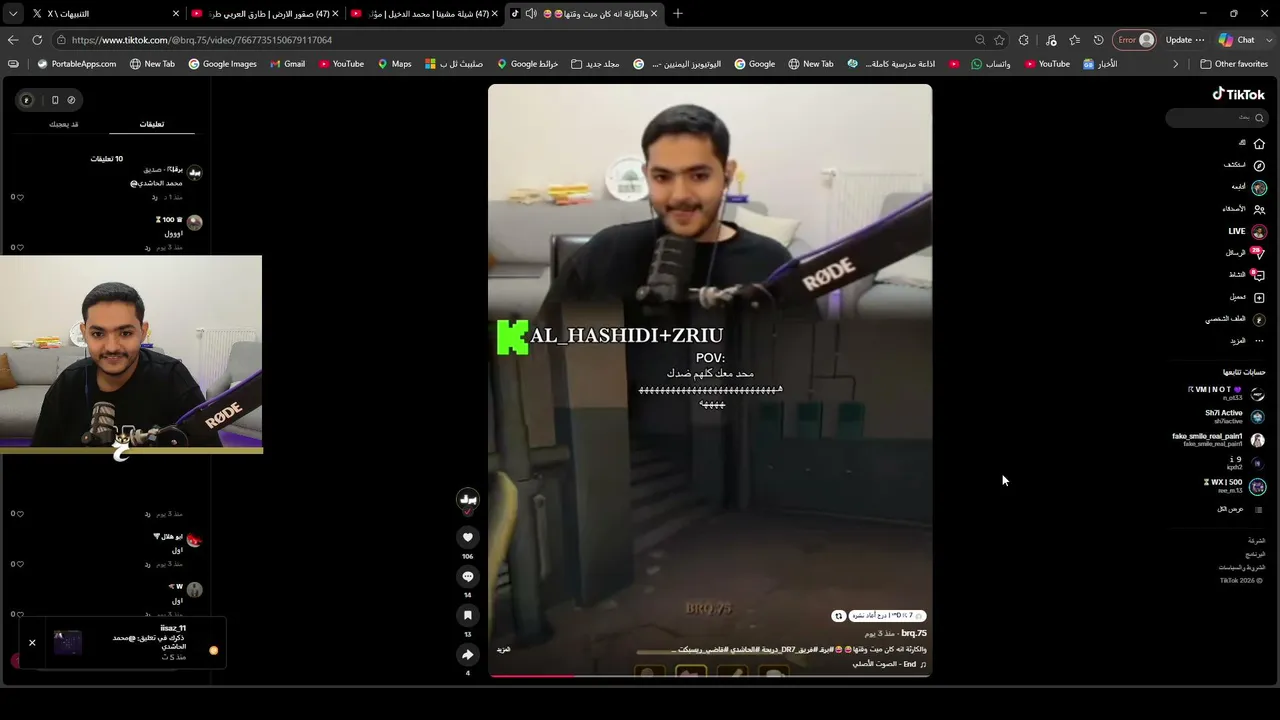Open the browser extensions puzzle icon
1280x720 pixels.
(1023, 40)
